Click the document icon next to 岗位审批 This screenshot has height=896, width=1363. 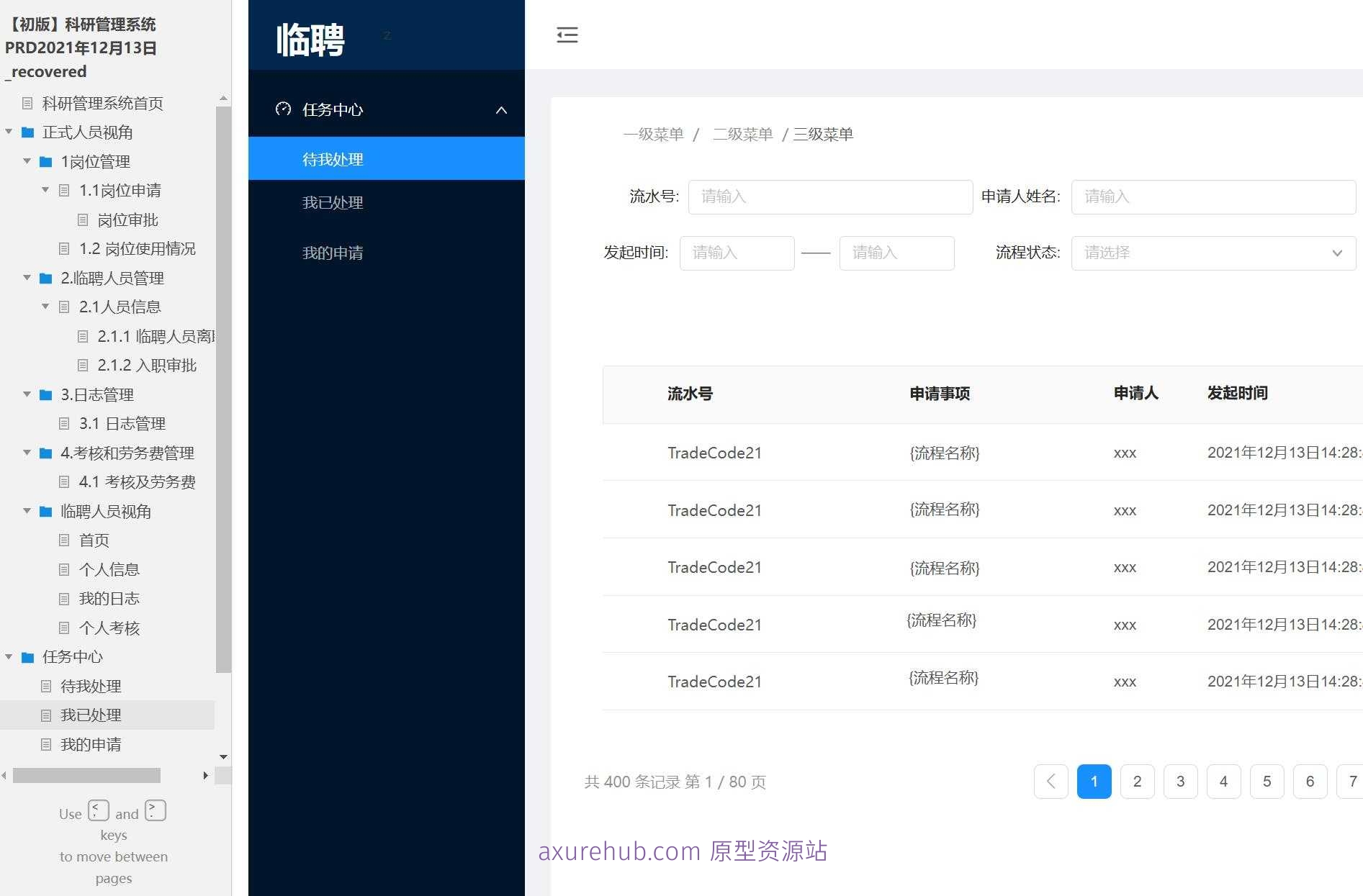tap(82, 220)
